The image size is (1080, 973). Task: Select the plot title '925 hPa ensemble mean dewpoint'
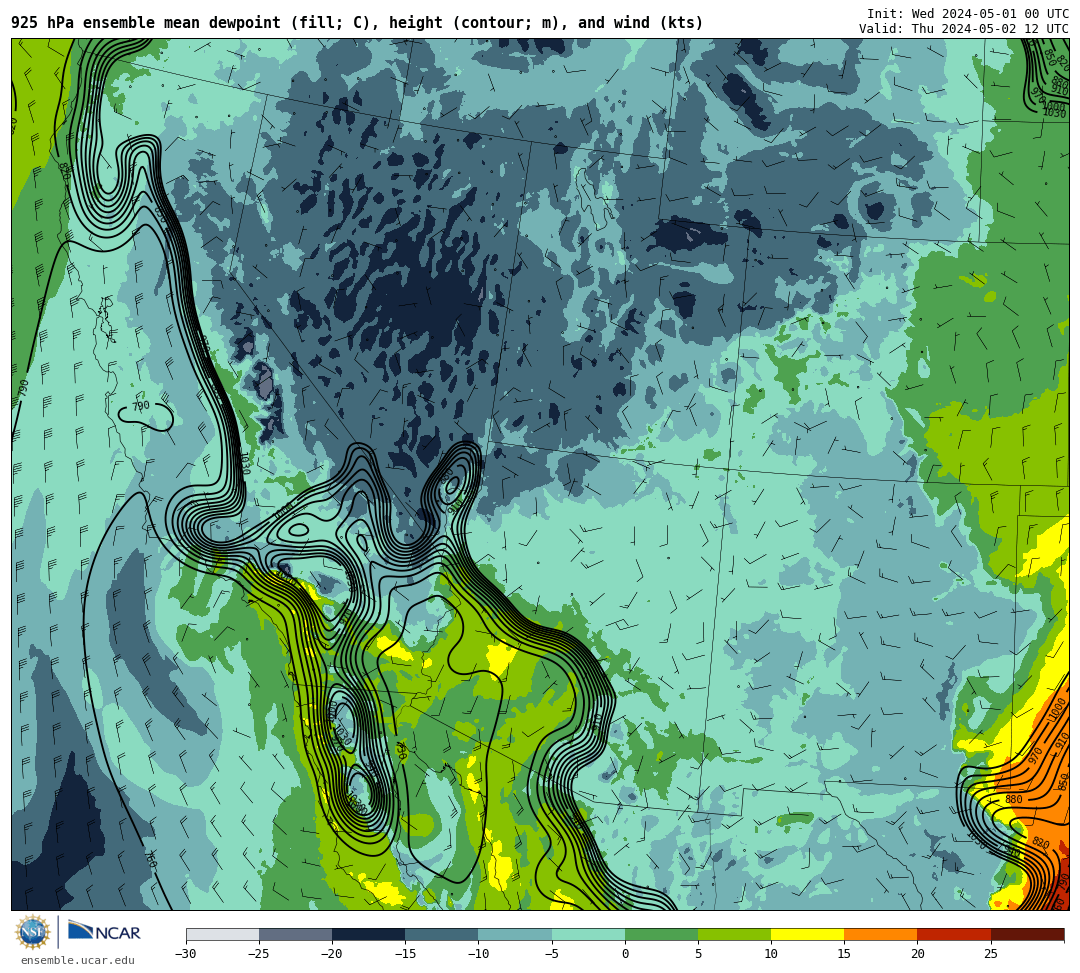click(x=145, y=23)
